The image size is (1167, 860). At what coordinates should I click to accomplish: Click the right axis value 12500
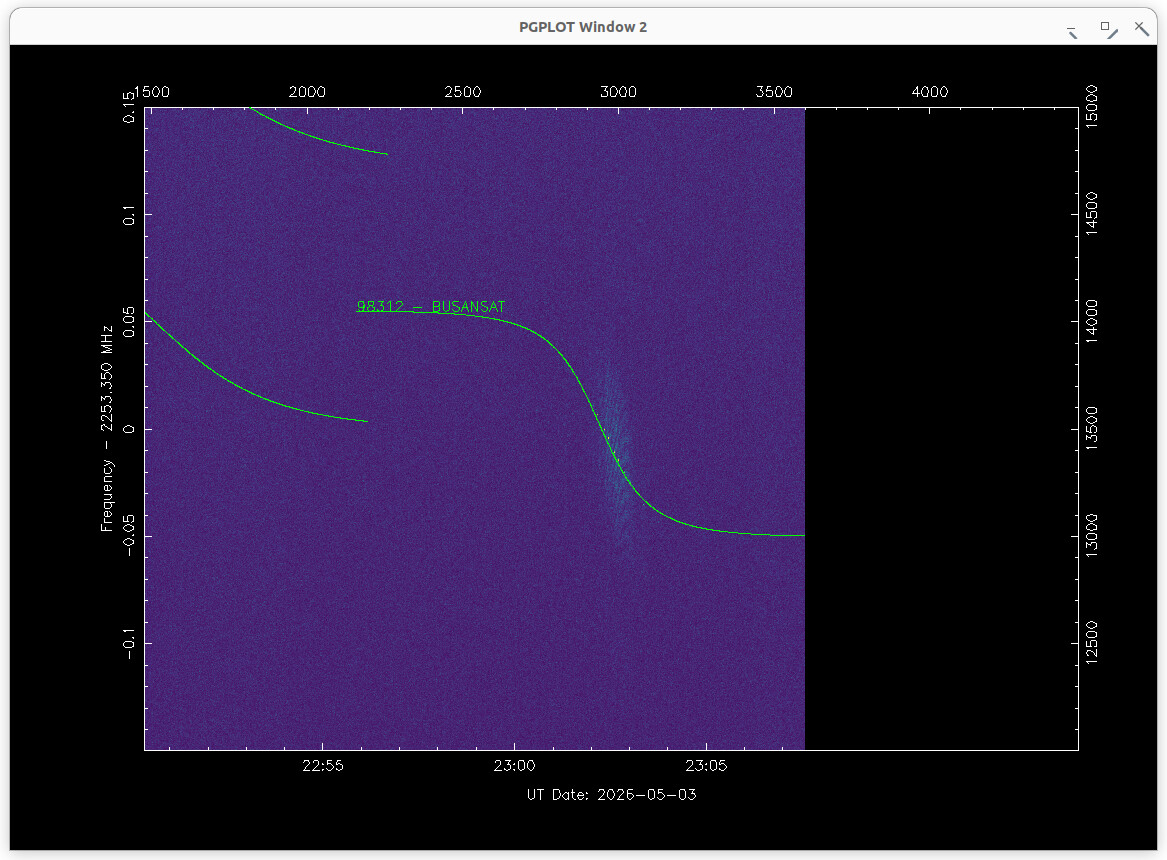pyautogui.click(x=1092, y=643)
